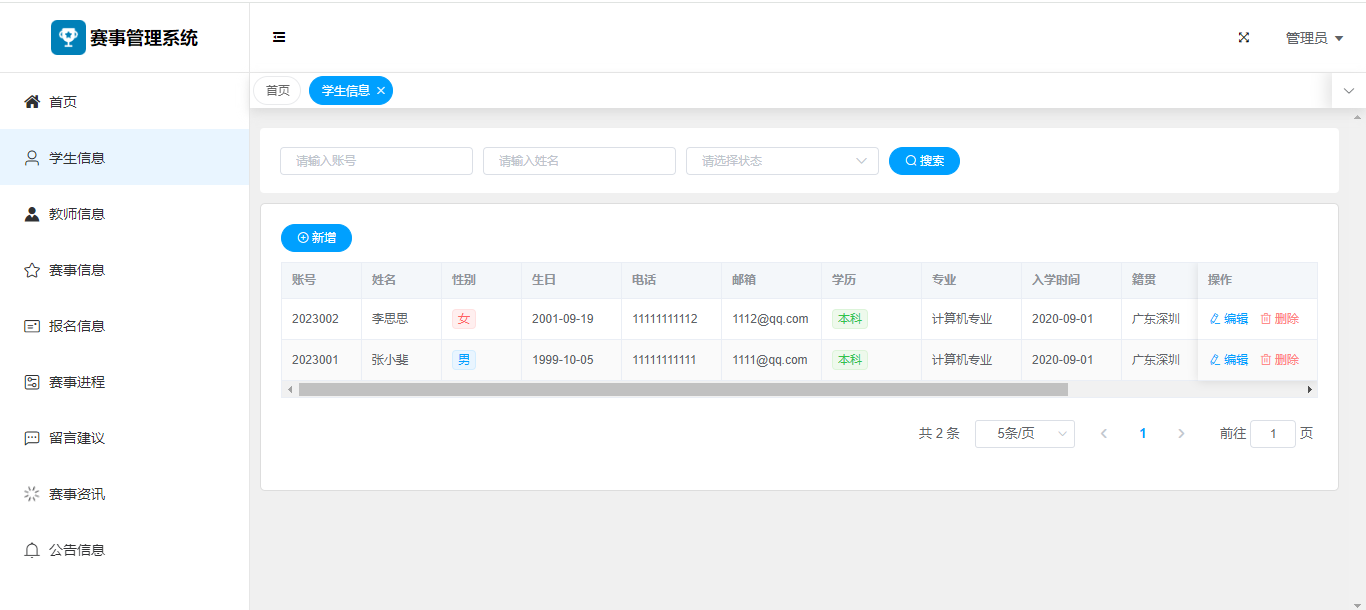Close the 学生信息 tab
The width and height of the screenshot is (1366, 610).
pyautogui.click(x=381, y=91)
